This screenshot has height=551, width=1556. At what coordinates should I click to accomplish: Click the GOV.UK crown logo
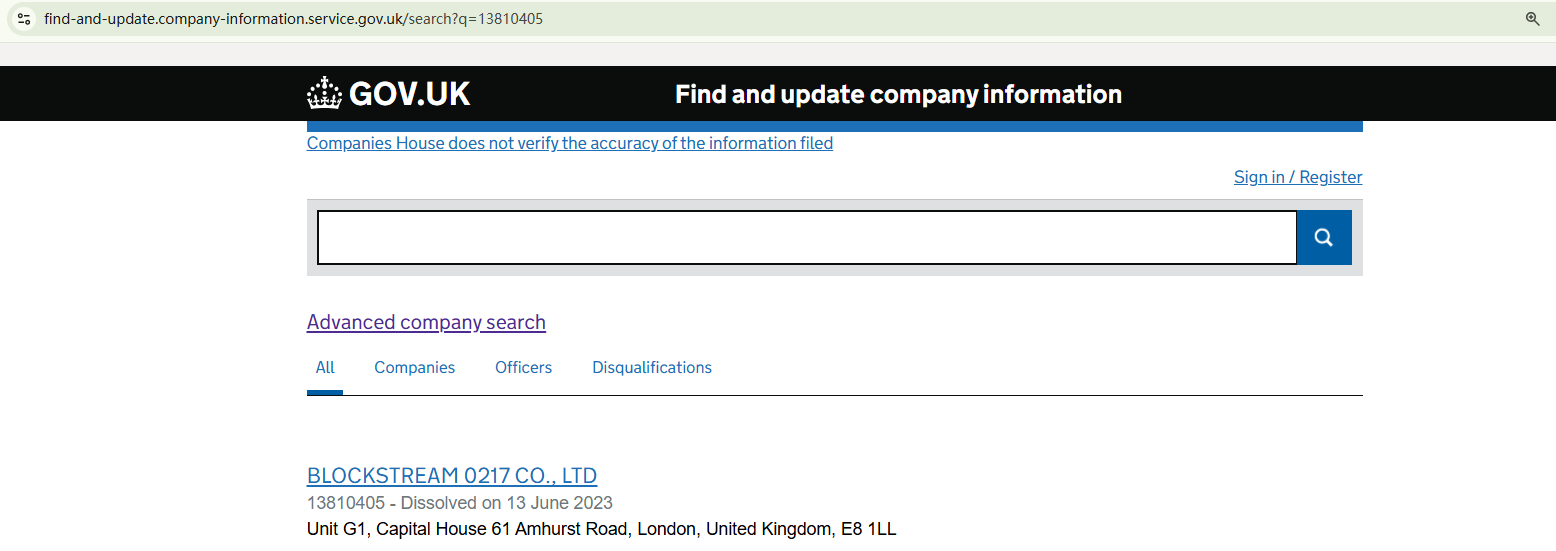pyautogui.click(x=324, y=93)
